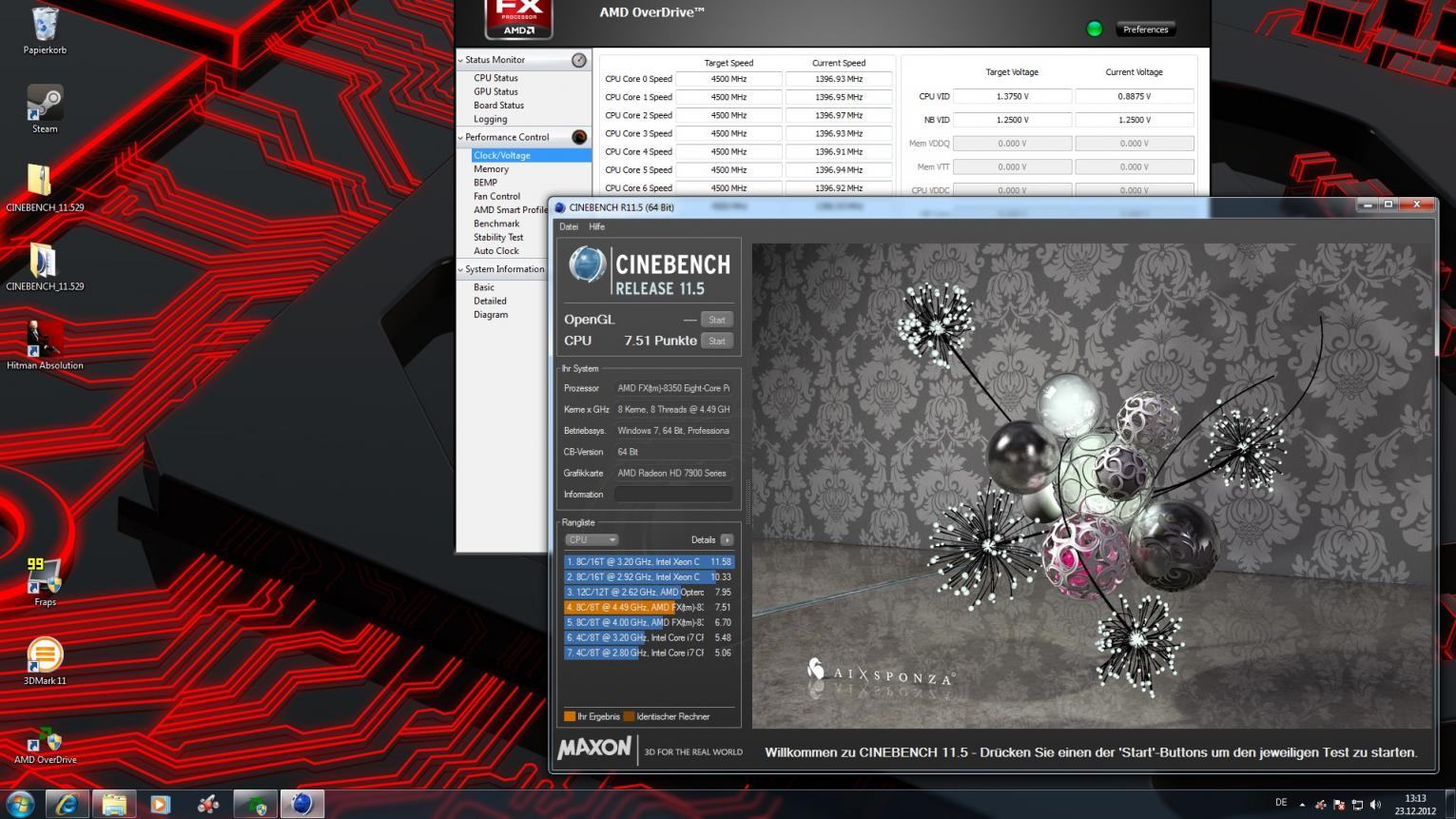Open the Datei menu in Cinebench
The height and width of the screenshot is (819, 1456).
[569, 227]
